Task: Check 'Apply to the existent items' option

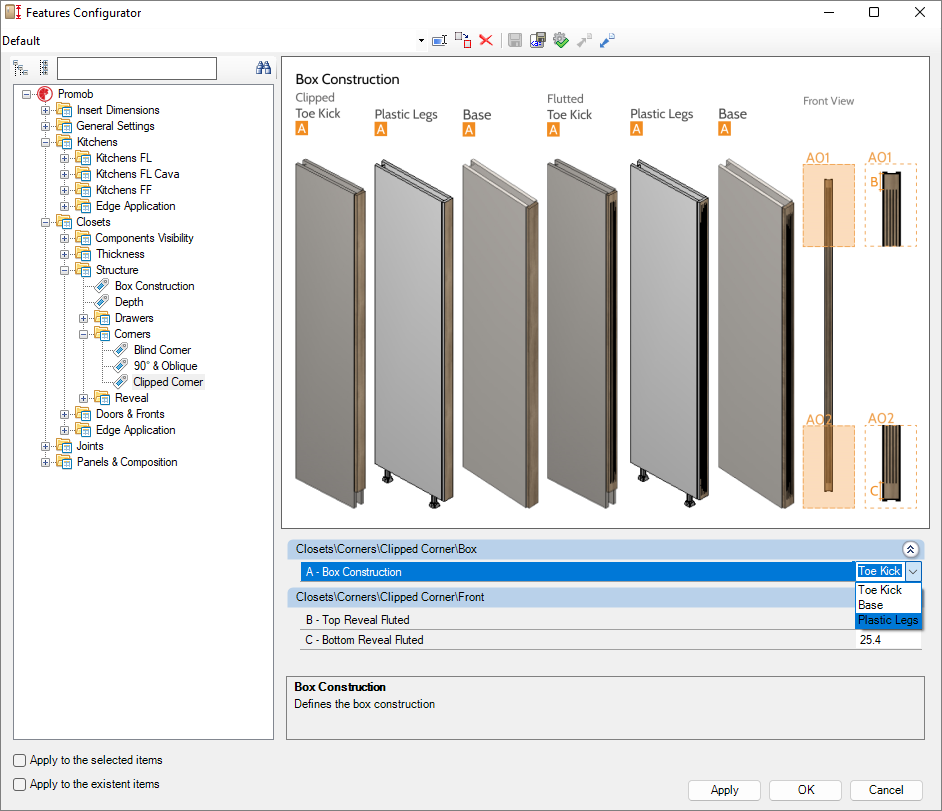Action: coord(20,784)
